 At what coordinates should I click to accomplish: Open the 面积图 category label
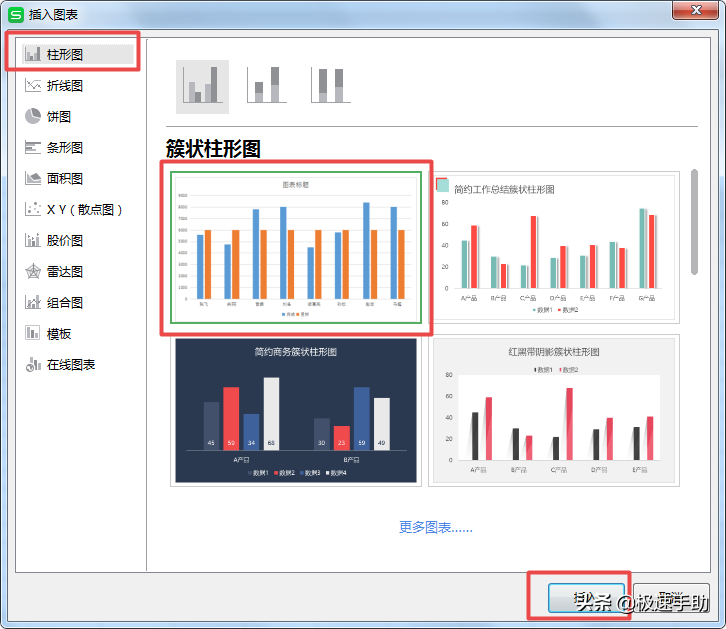coord(65,179)
